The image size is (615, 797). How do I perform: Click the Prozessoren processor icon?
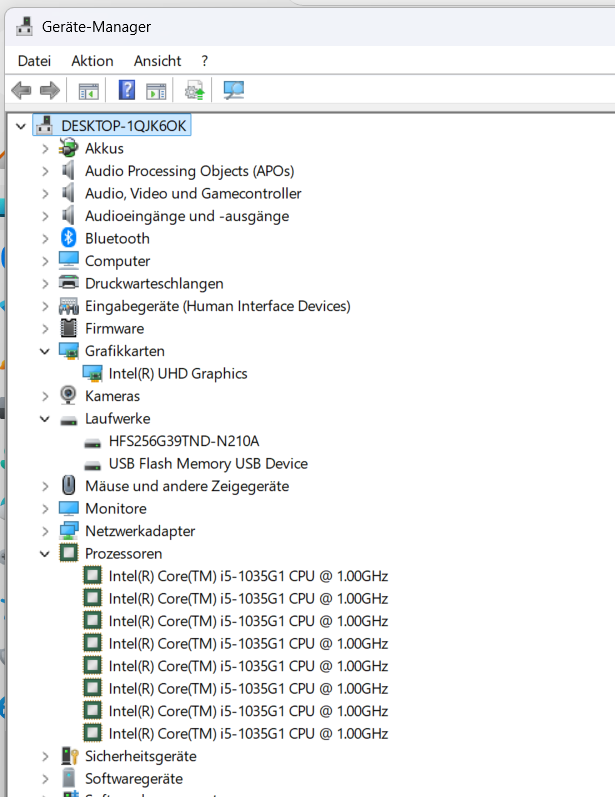(69, 553)
